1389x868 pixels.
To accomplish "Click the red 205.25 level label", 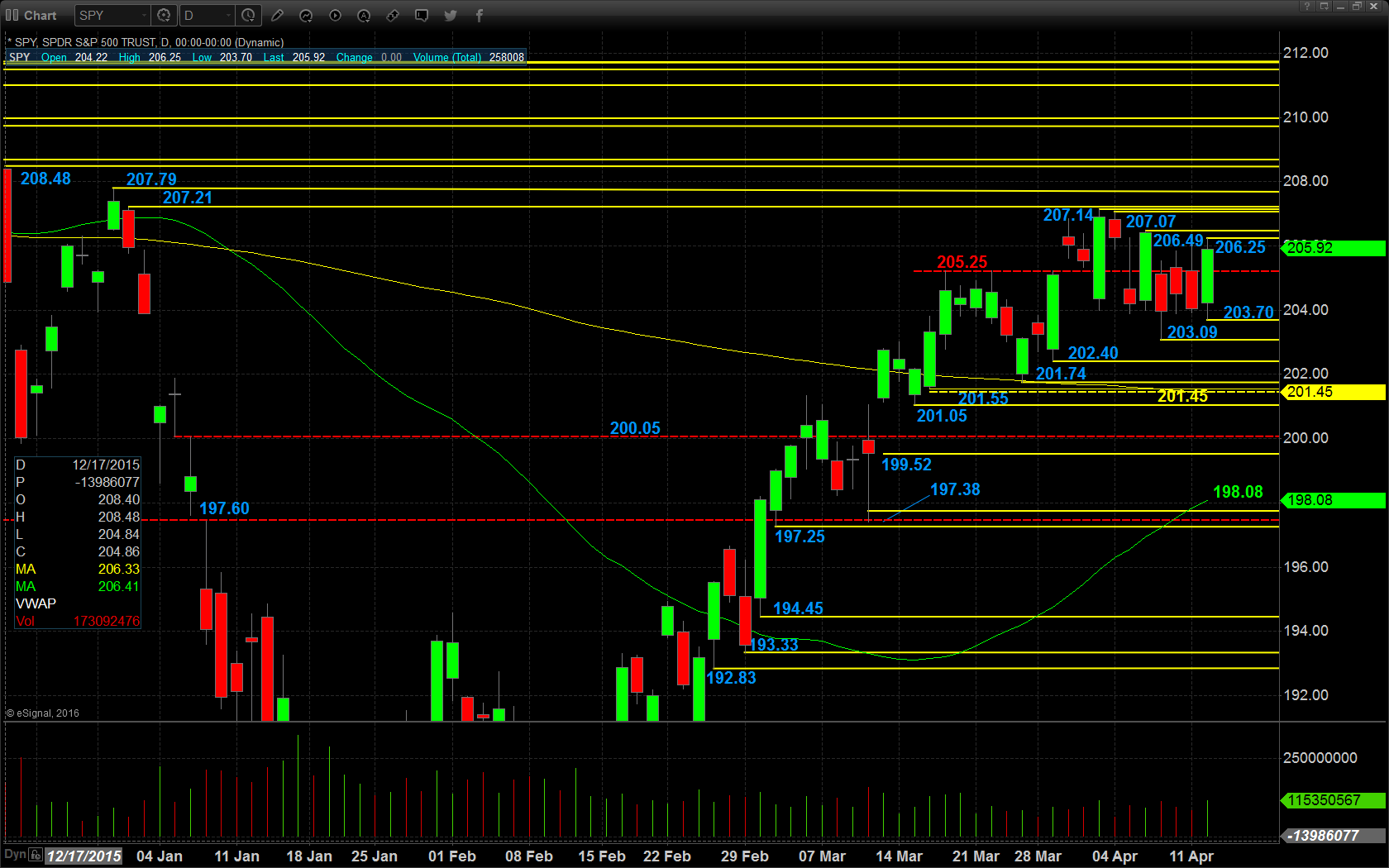I will pyautogui.click(x=962, y=262).
